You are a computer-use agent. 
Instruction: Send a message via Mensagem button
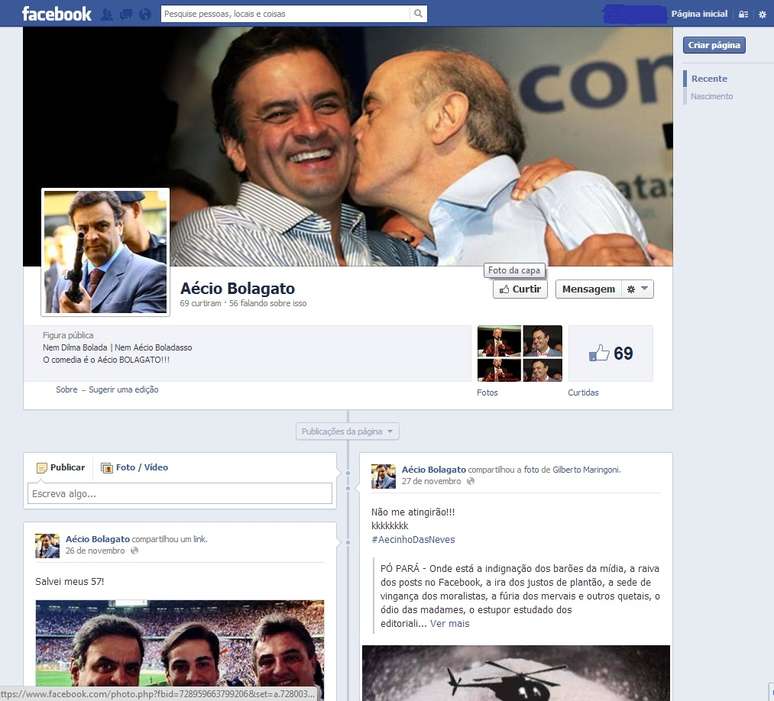588,289
